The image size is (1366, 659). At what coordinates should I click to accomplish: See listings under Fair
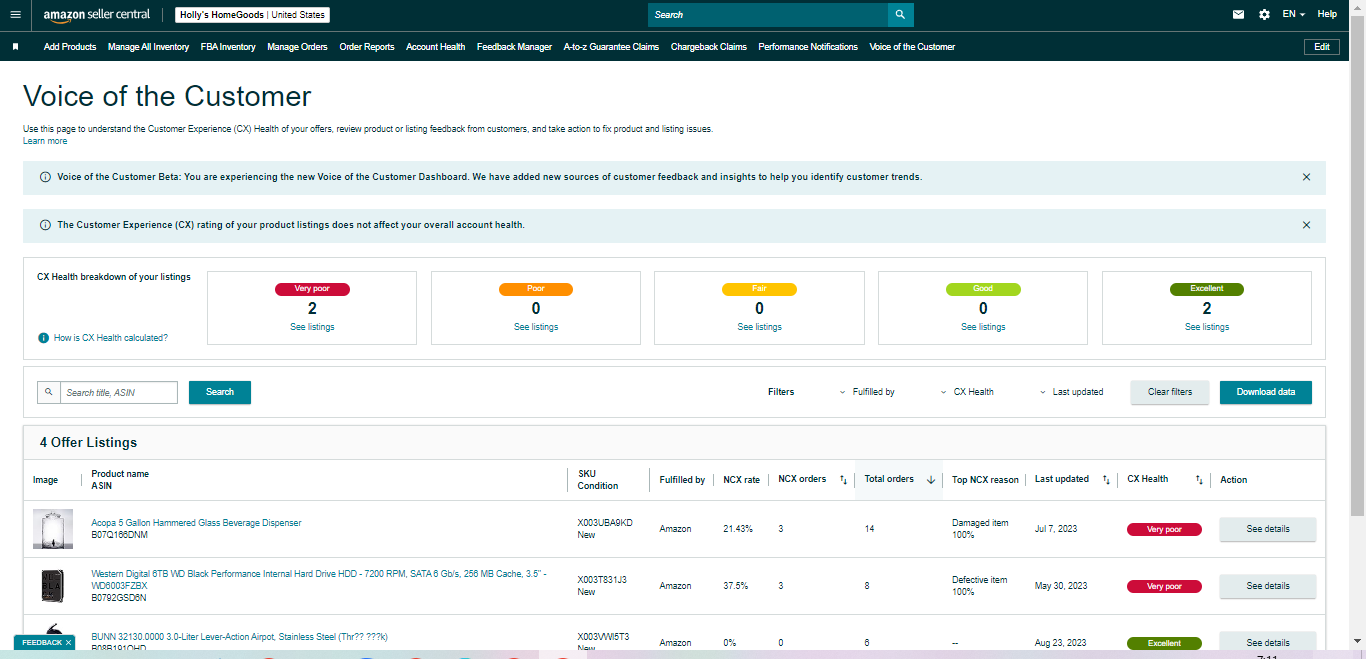click(x=759, y=327)
